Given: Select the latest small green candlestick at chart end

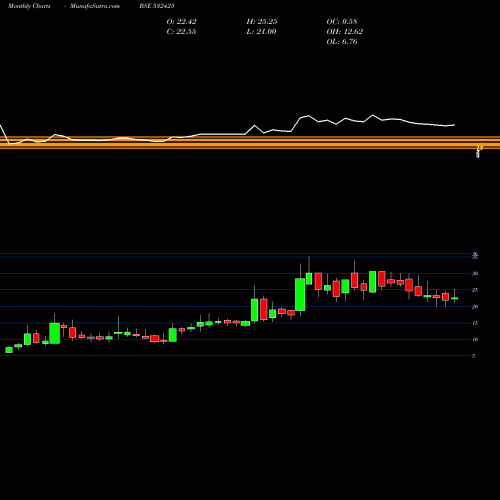Looking at the screenshot, I should (x=454, y=298).
